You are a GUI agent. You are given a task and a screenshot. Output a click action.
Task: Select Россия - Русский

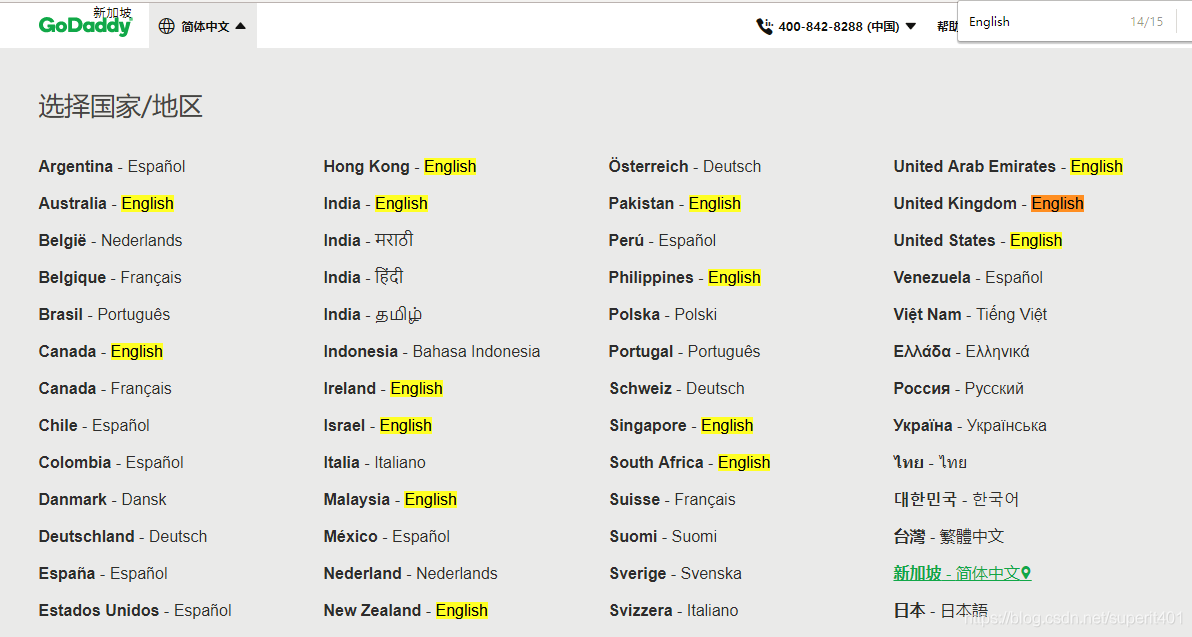point(959,388)
